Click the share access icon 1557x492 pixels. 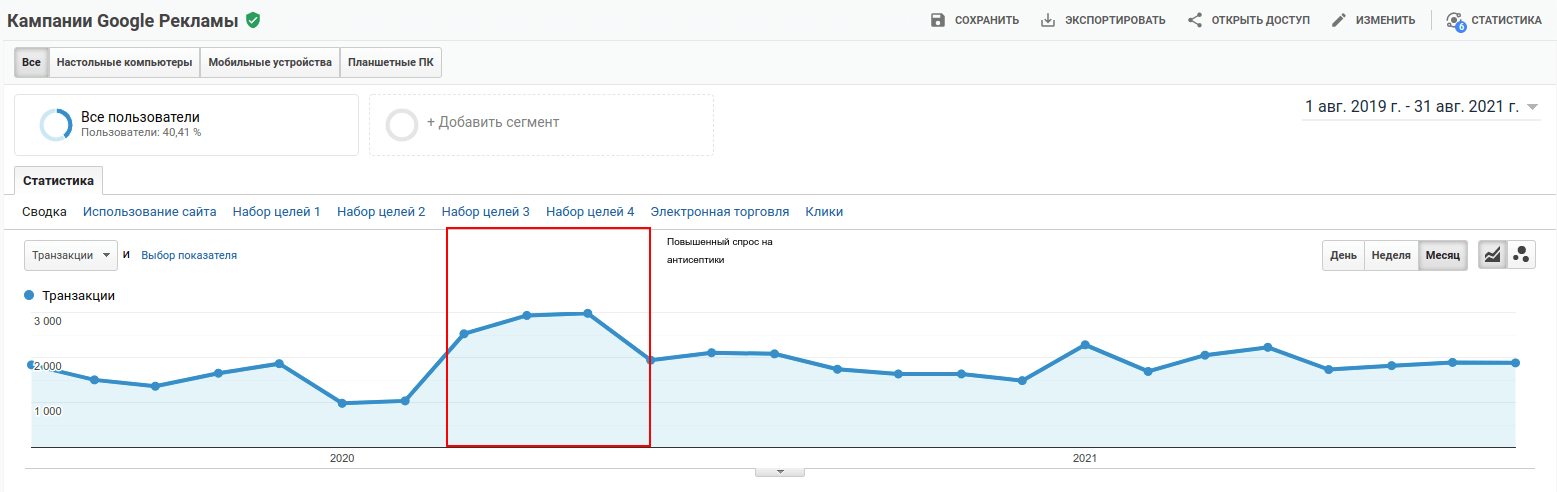pos(1195,20)
